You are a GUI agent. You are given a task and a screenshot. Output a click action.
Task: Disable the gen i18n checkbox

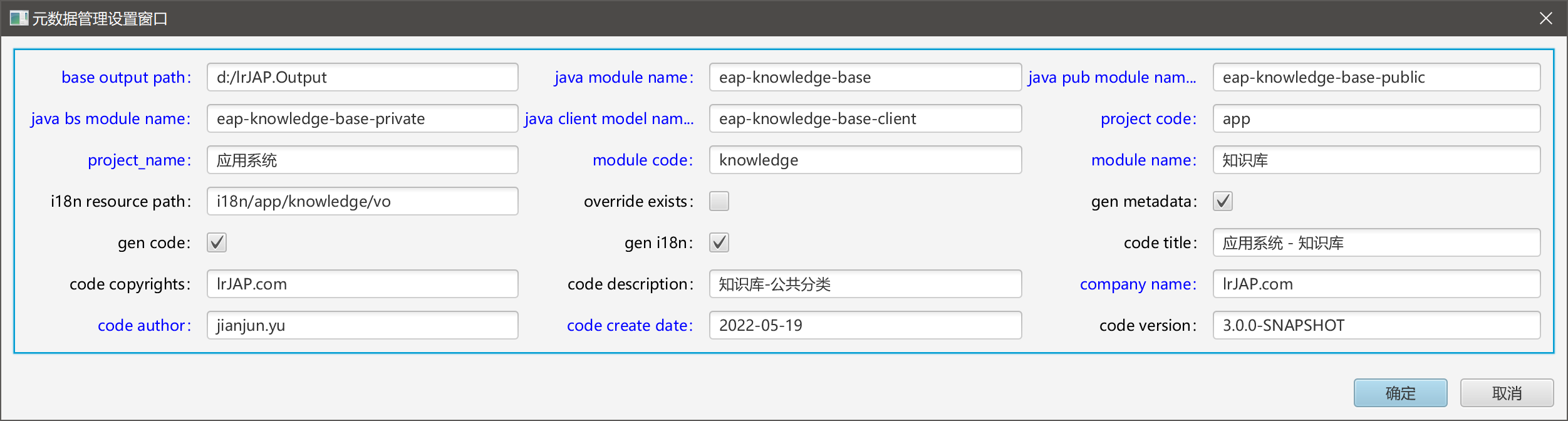coord(719,242)
